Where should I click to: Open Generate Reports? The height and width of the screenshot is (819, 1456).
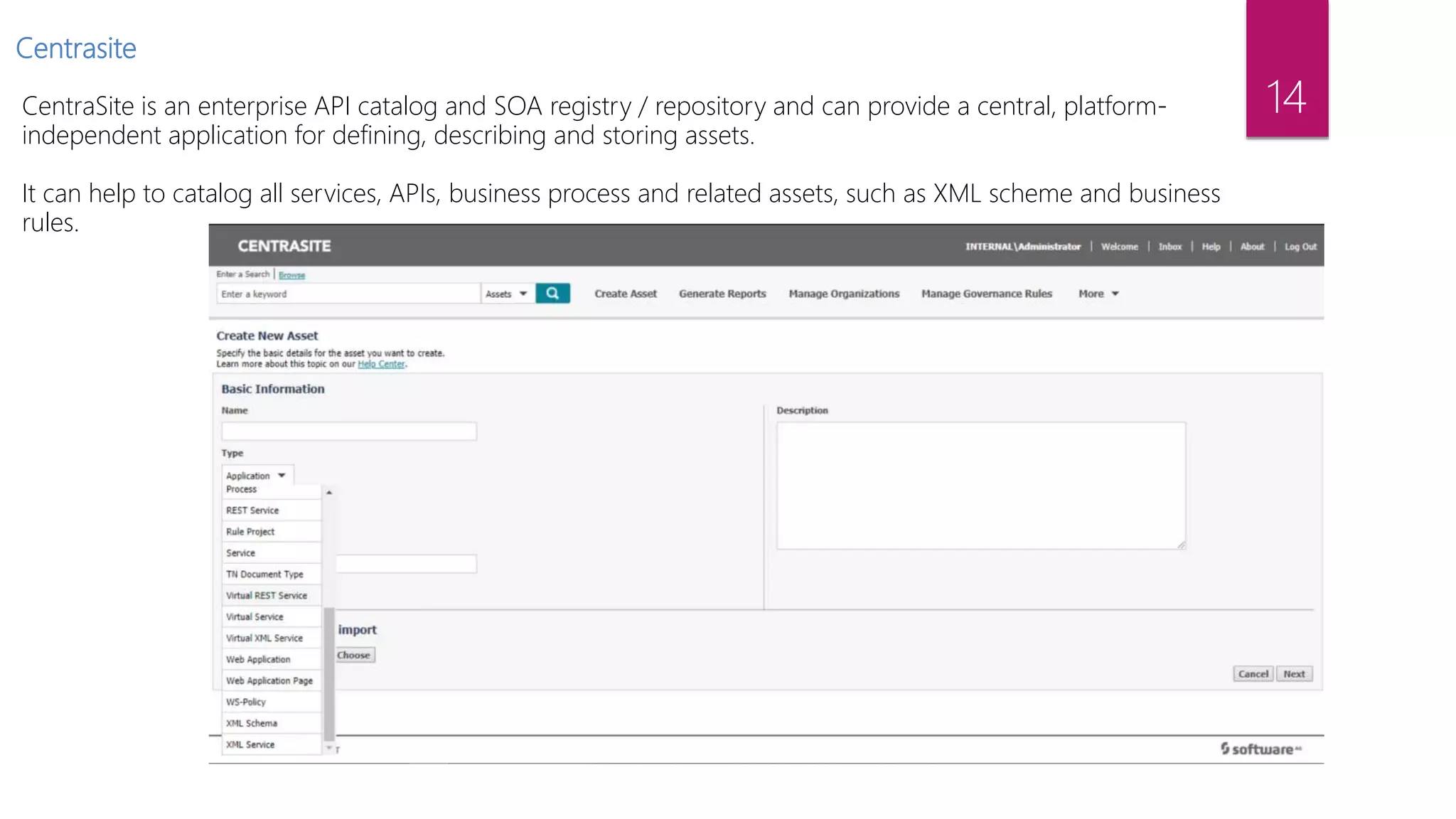(722, 294)
